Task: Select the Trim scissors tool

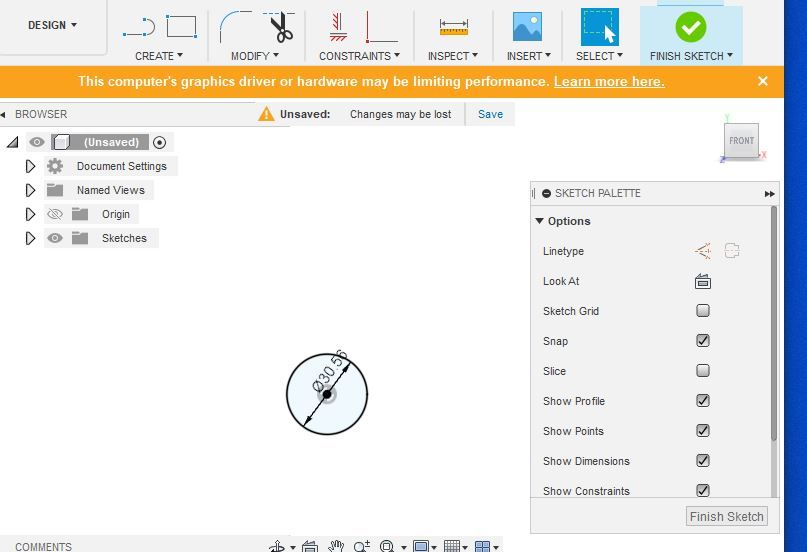Action: tap(281, 27)
